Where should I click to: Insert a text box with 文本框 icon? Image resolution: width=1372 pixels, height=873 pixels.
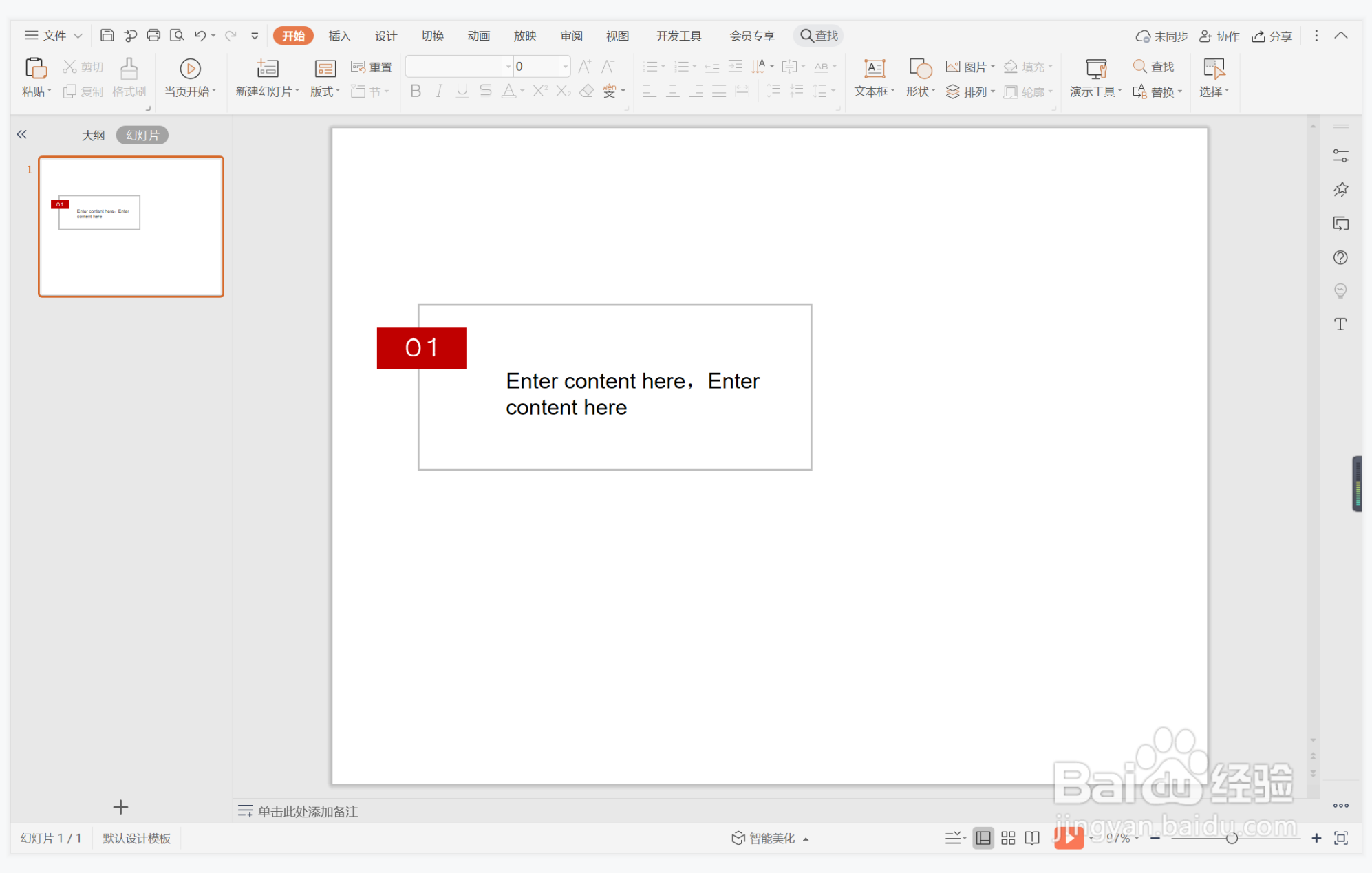[x=874, y=69]
